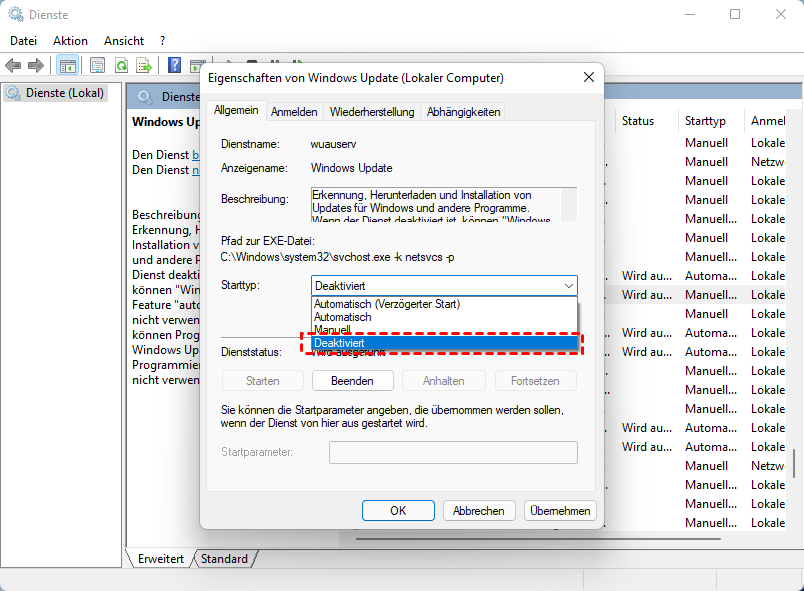804x591 pixels.
Task: Choose Automatisch (Verzögerter Start) option
Action: point(444,304)
